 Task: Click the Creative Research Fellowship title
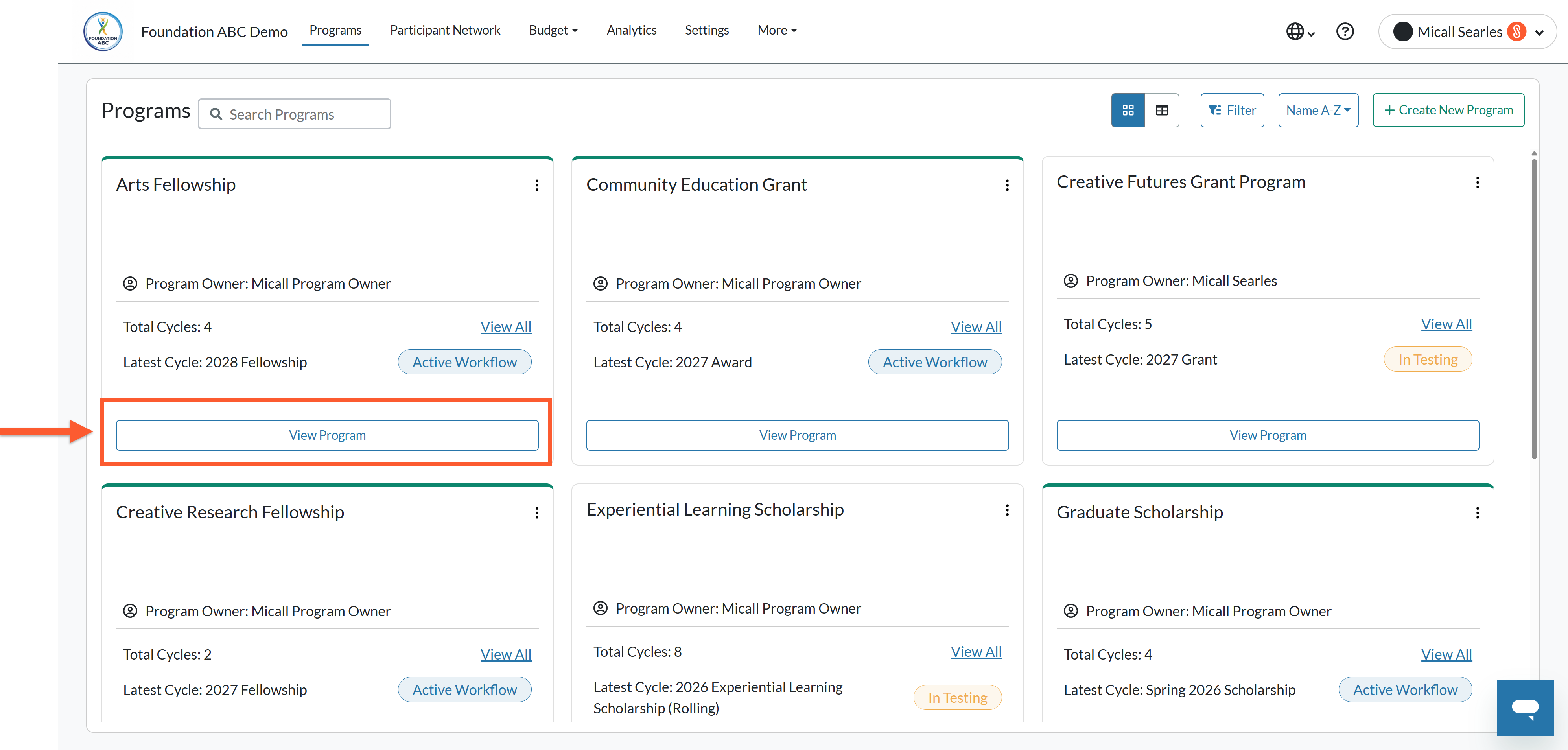tap(230, 512)
